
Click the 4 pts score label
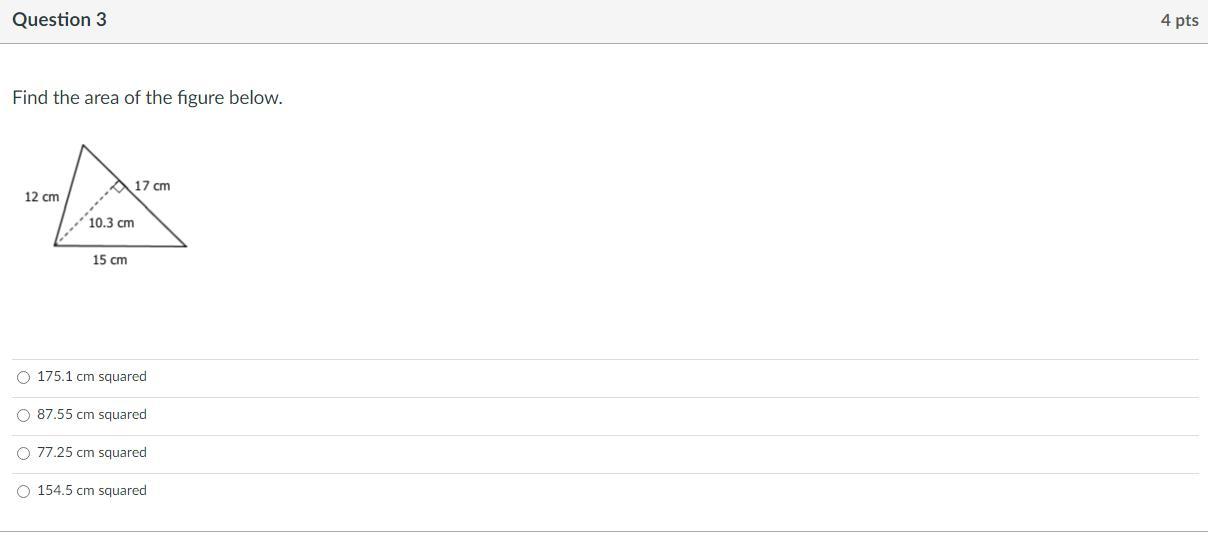[x=1179, y=20]
